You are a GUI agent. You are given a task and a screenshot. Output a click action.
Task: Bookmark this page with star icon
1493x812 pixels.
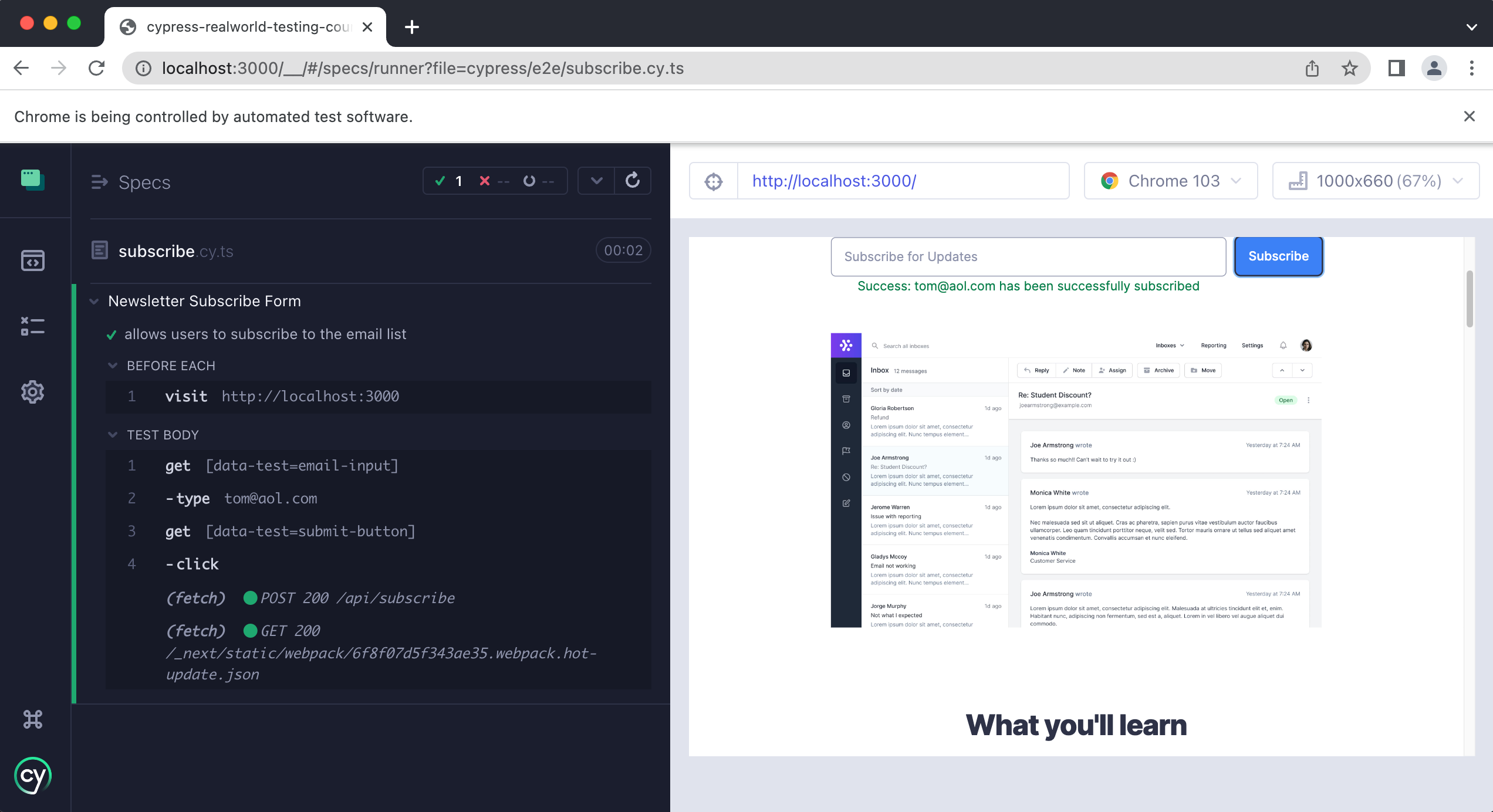click(1350, 69)
